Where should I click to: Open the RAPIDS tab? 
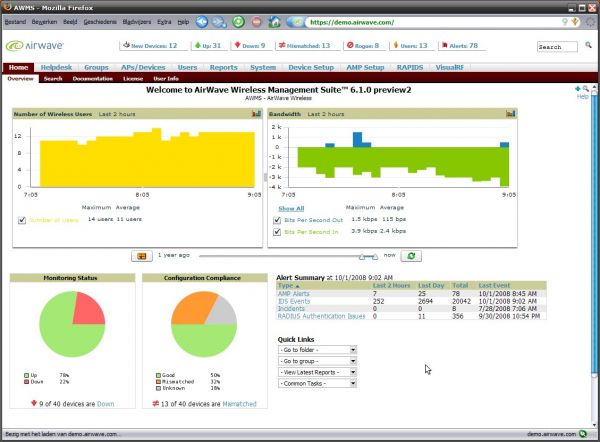[410, 67]
